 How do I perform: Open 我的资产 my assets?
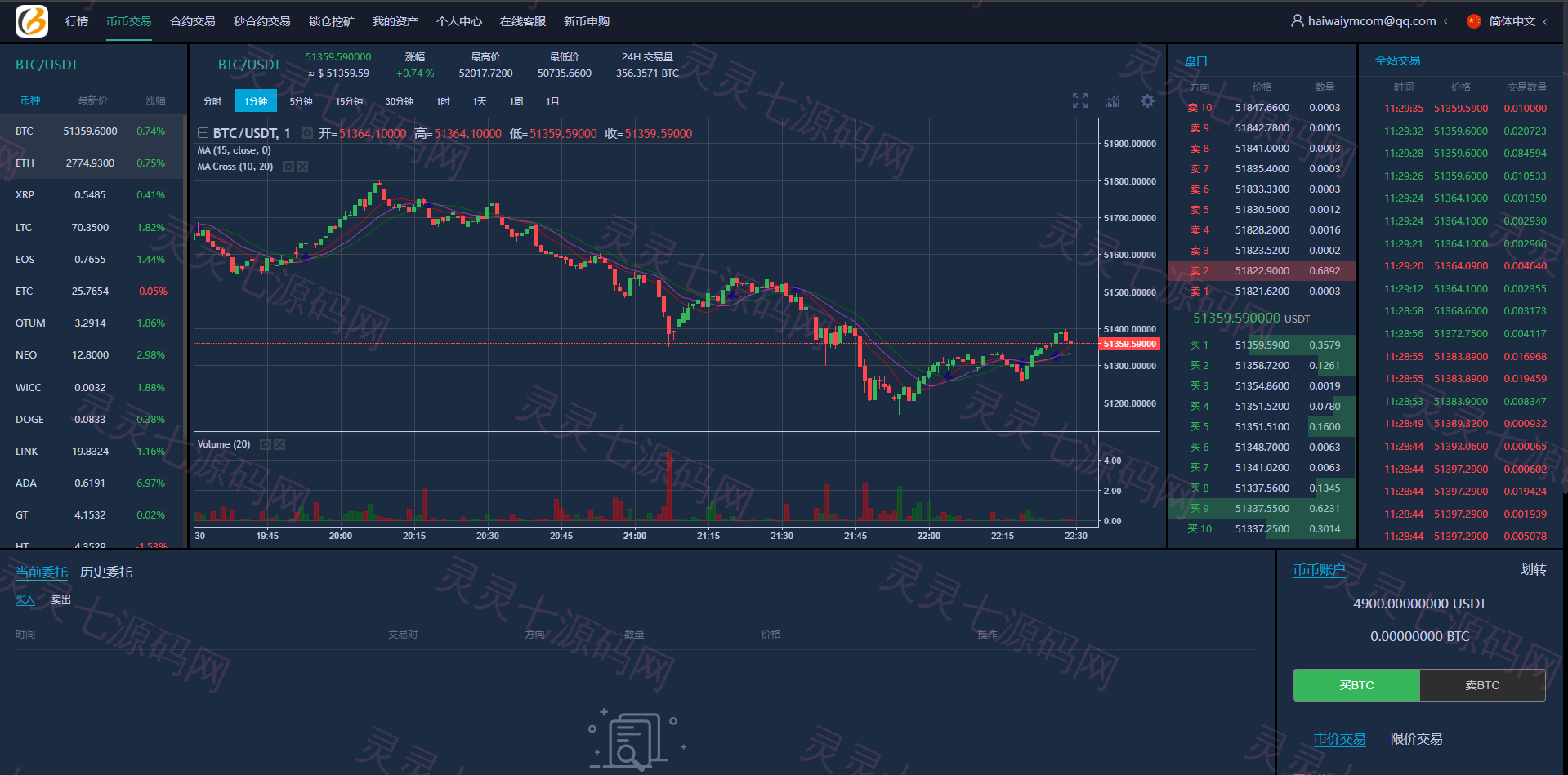395,21
